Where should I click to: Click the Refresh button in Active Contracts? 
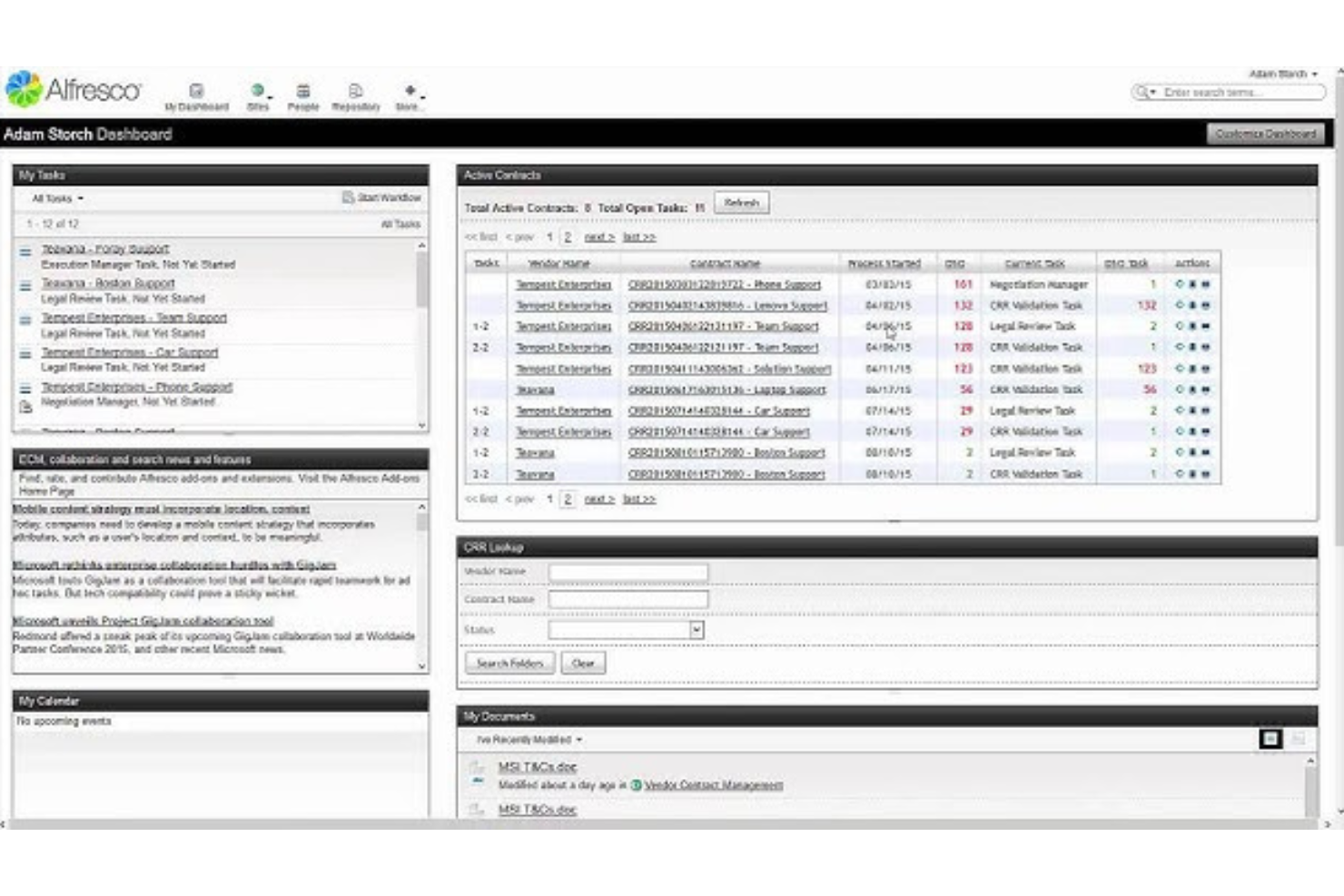[742, 203]
